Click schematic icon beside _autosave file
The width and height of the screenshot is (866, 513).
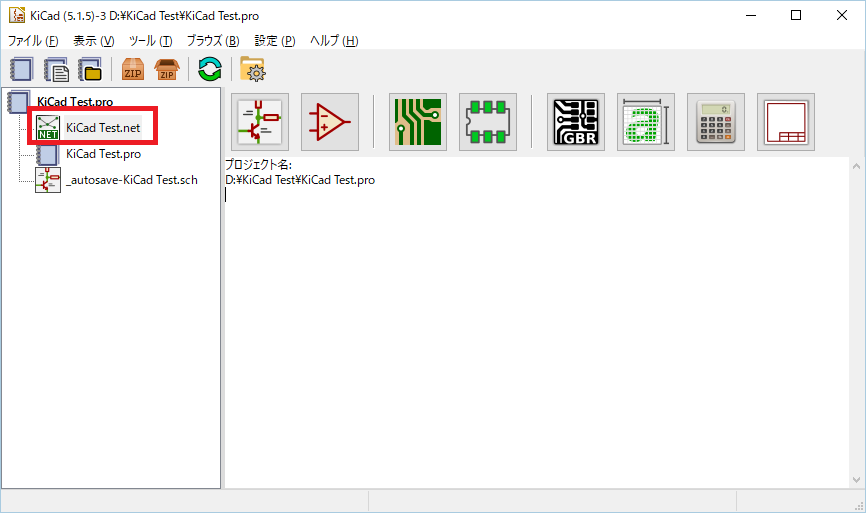[48, 180]
